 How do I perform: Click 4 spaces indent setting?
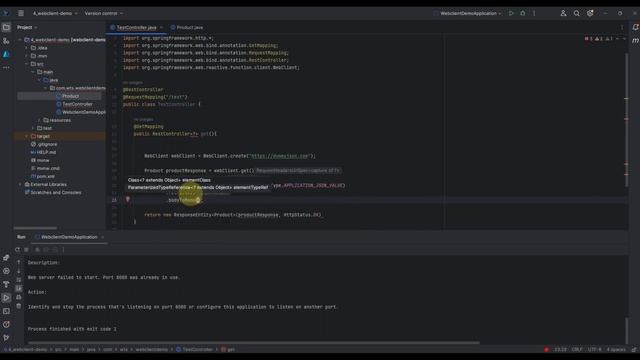pos(616,349)
